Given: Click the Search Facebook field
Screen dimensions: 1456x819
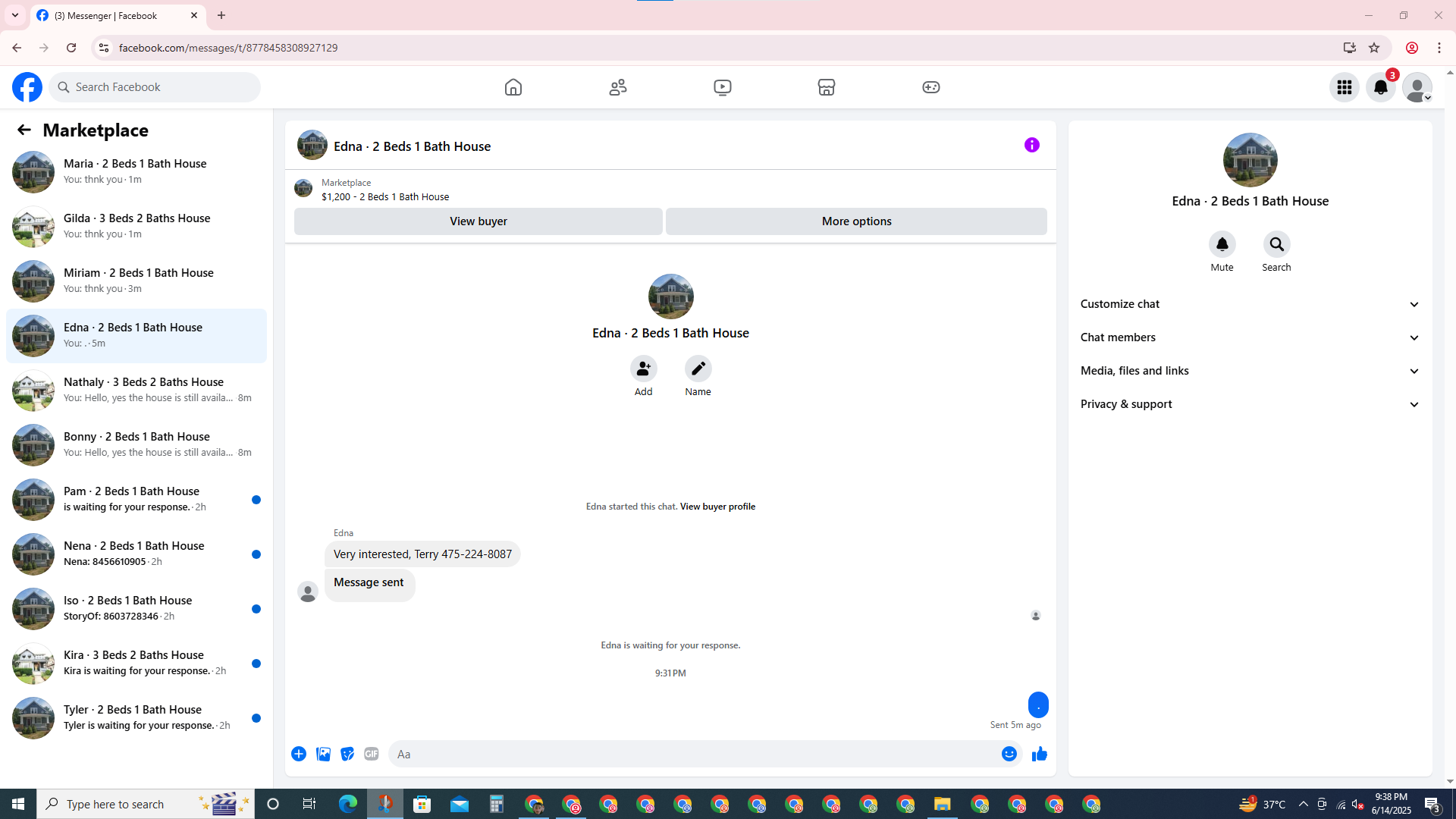Looking at the screenshot, I should [155, 87].
